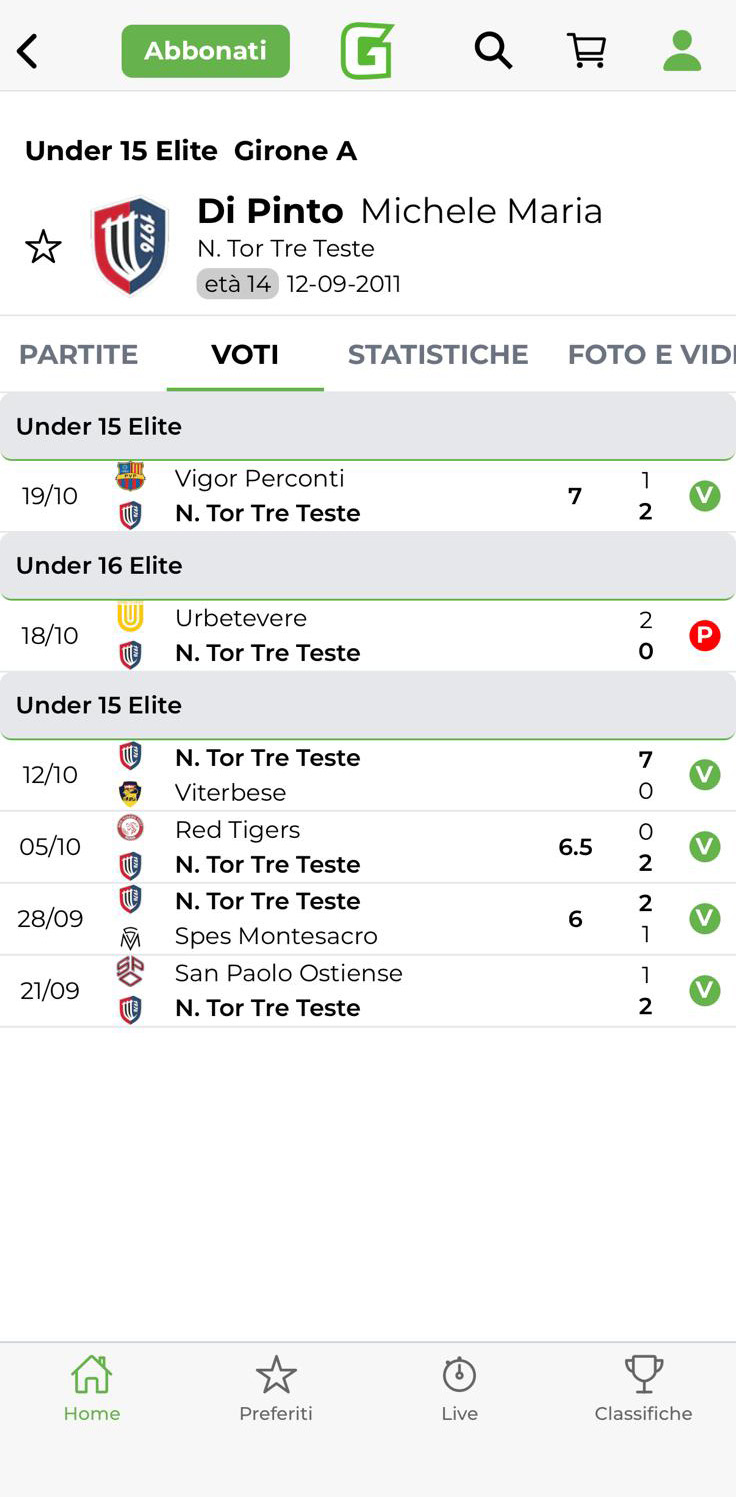Click the red P loss badge
Screen dimensions: 736x1497
point(705,636)
